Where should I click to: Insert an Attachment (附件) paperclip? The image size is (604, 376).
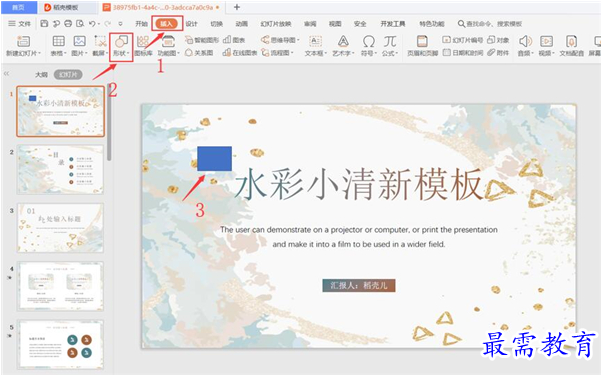498,53
